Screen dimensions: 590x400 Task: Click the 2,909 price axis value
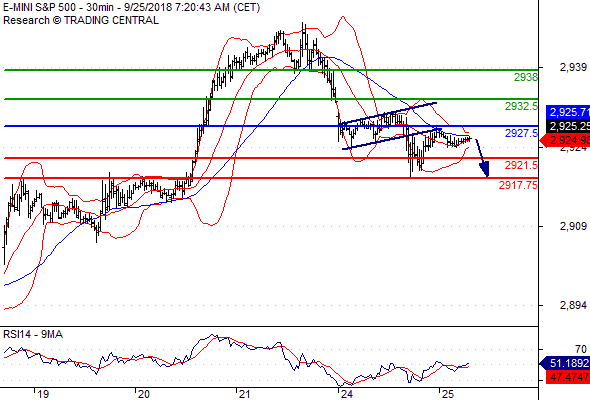[x=573, y=226]
